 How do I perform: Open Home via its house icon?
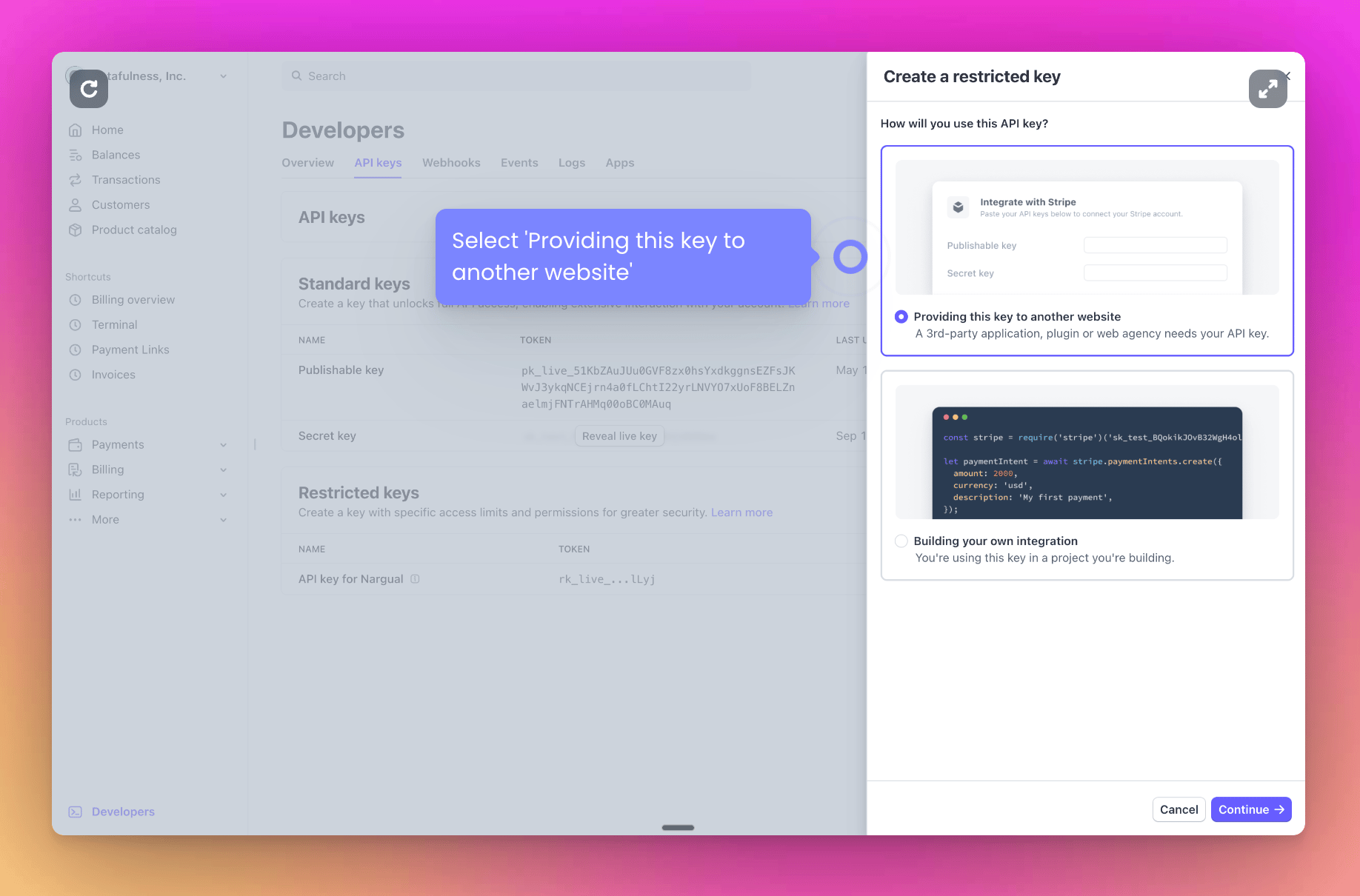tap(75, 130)
